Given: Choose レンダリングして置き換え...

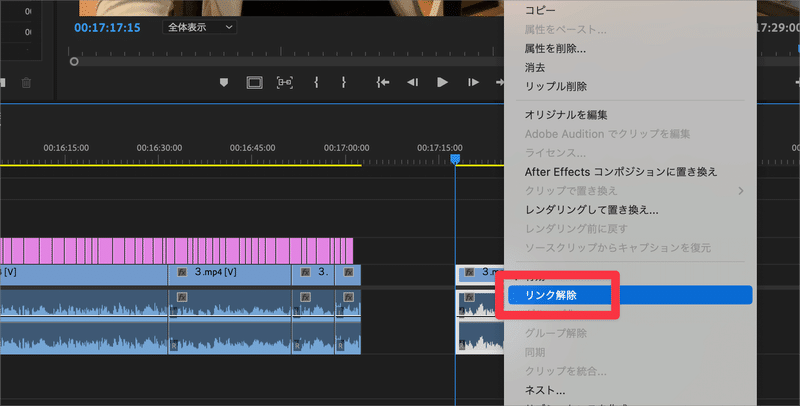Looking at the screenshot, I should coord(591,210).
